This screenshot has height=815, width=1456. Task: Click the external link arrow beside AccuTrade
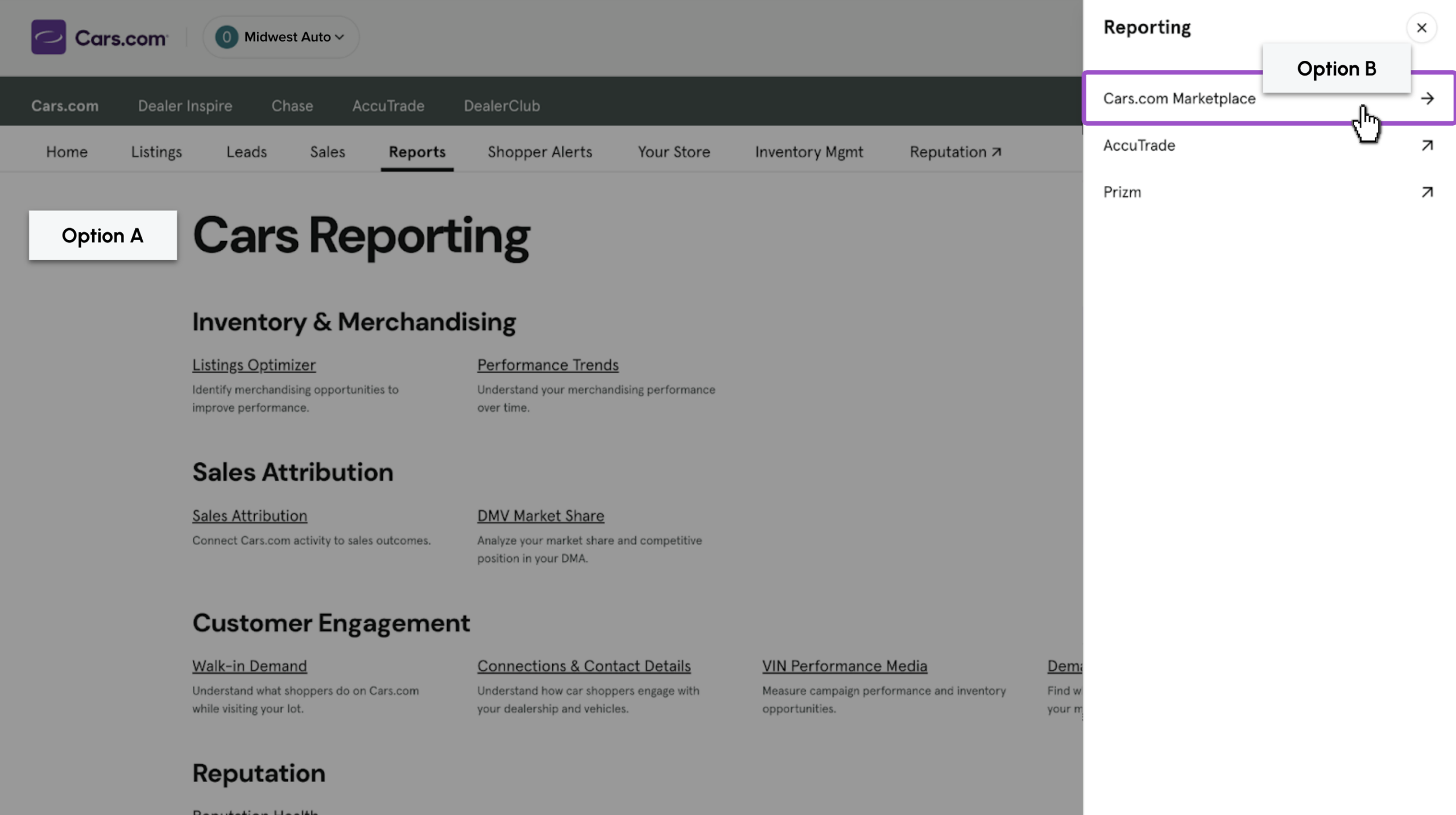(1427, 146)
